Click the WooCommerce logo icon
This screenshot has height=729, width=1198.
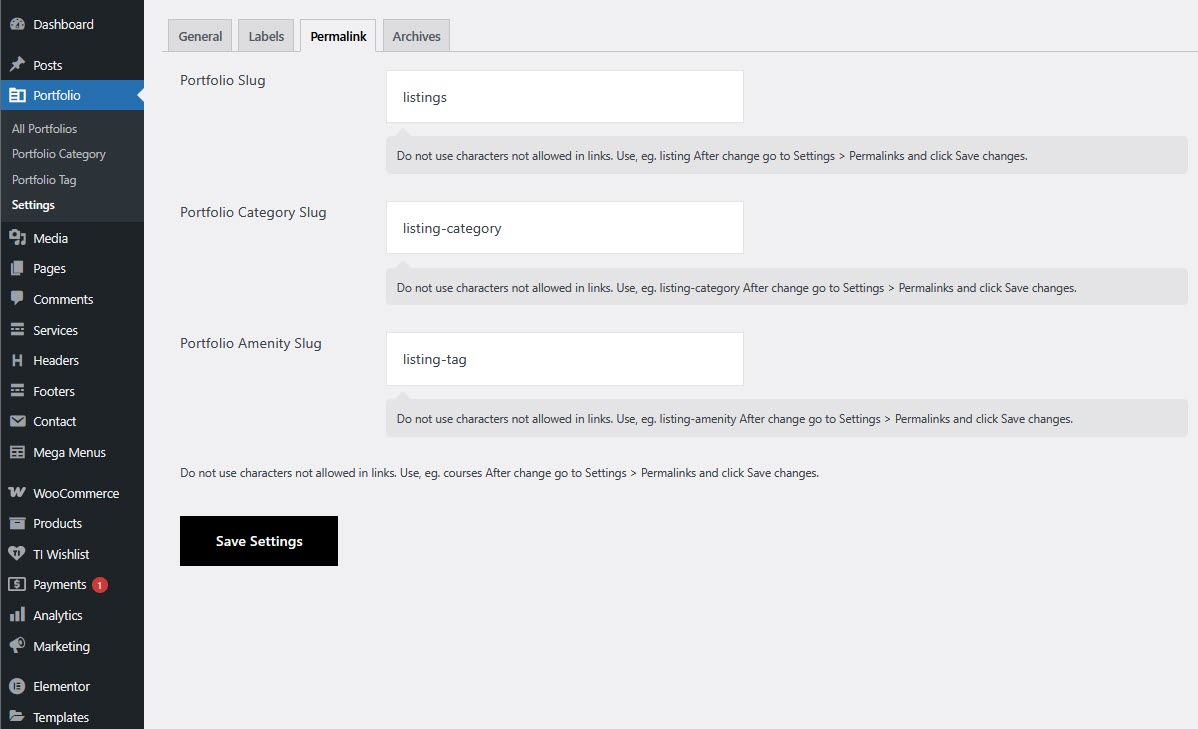tap(17, 493)
